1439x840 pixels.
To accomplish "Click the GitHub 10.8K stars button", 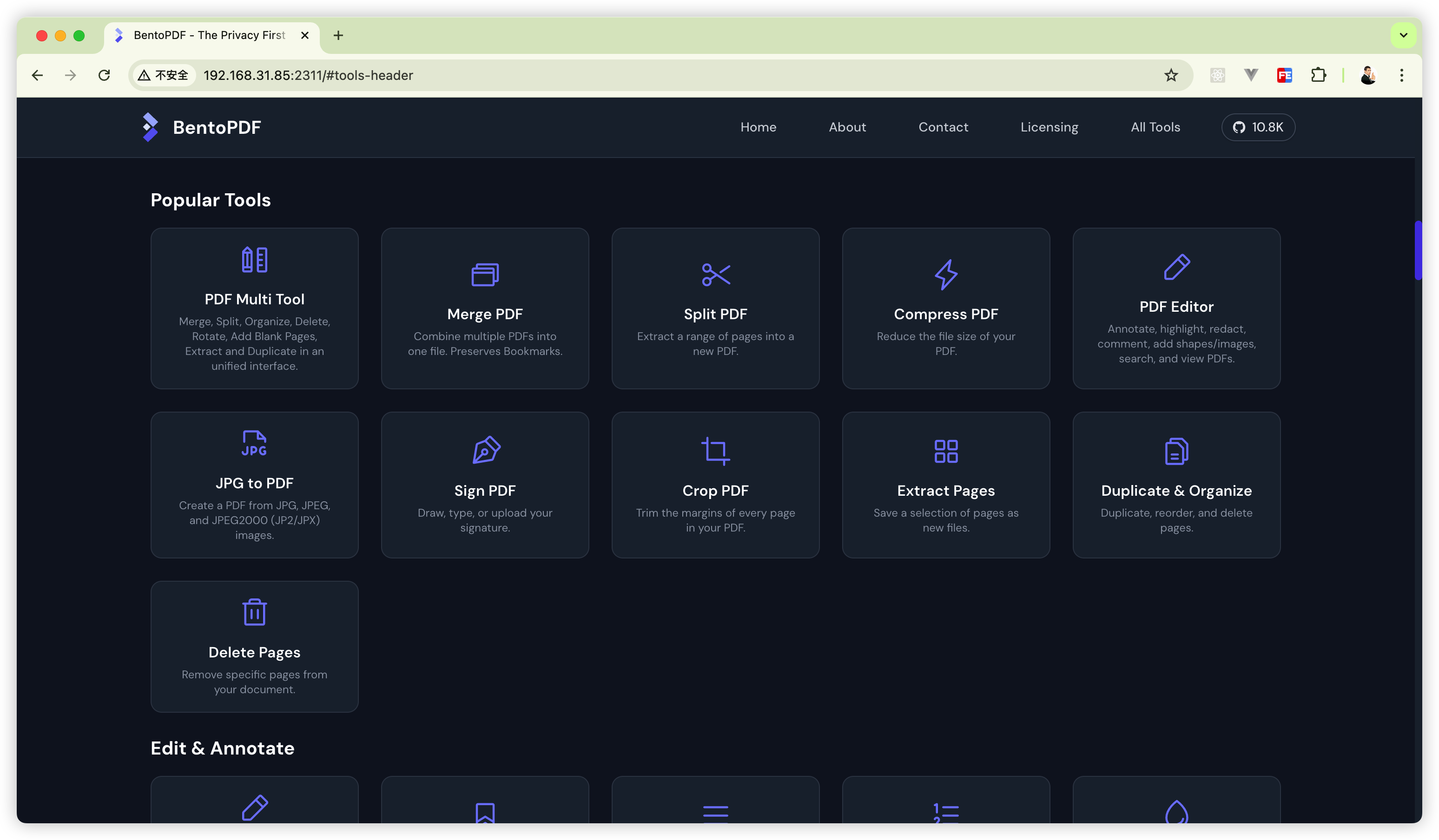I will 1258,127.
